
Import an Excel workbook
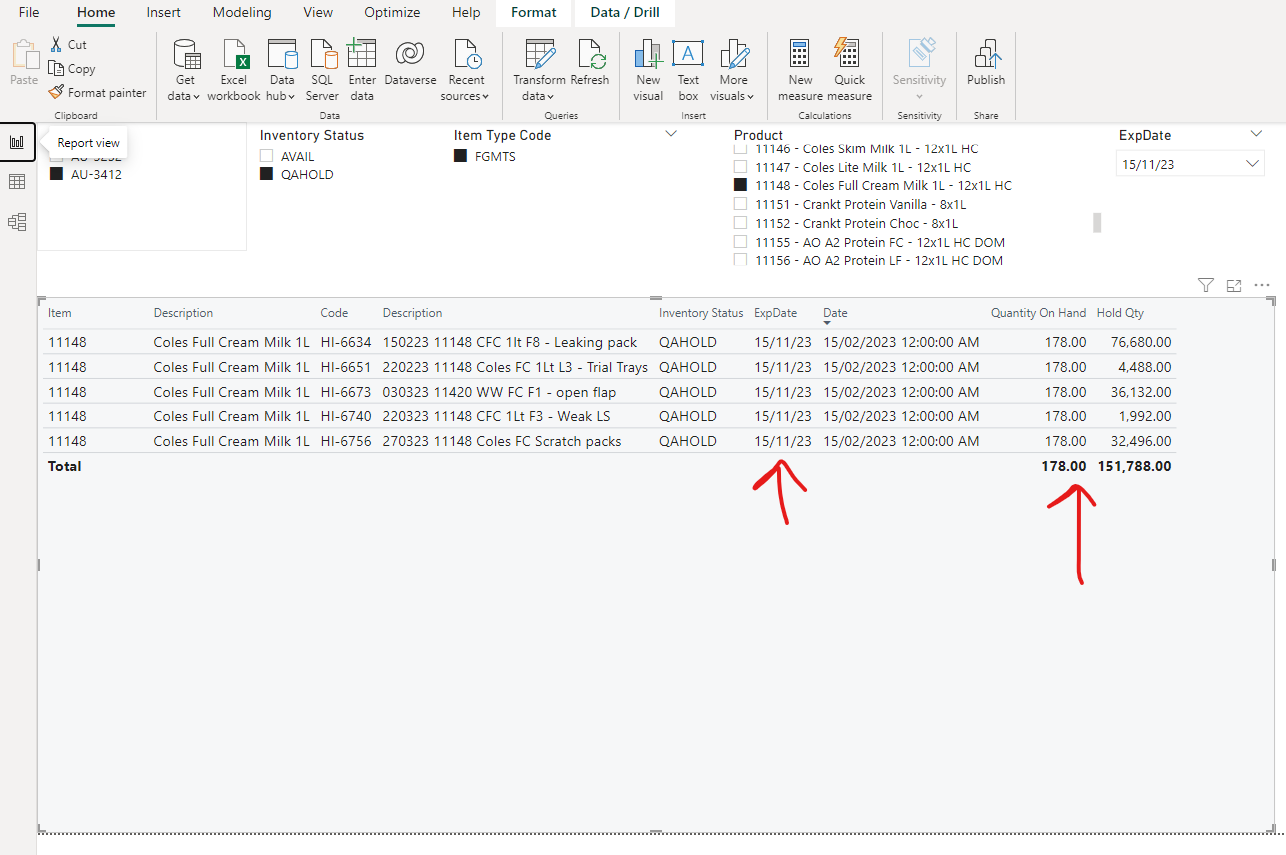[234, 70]
